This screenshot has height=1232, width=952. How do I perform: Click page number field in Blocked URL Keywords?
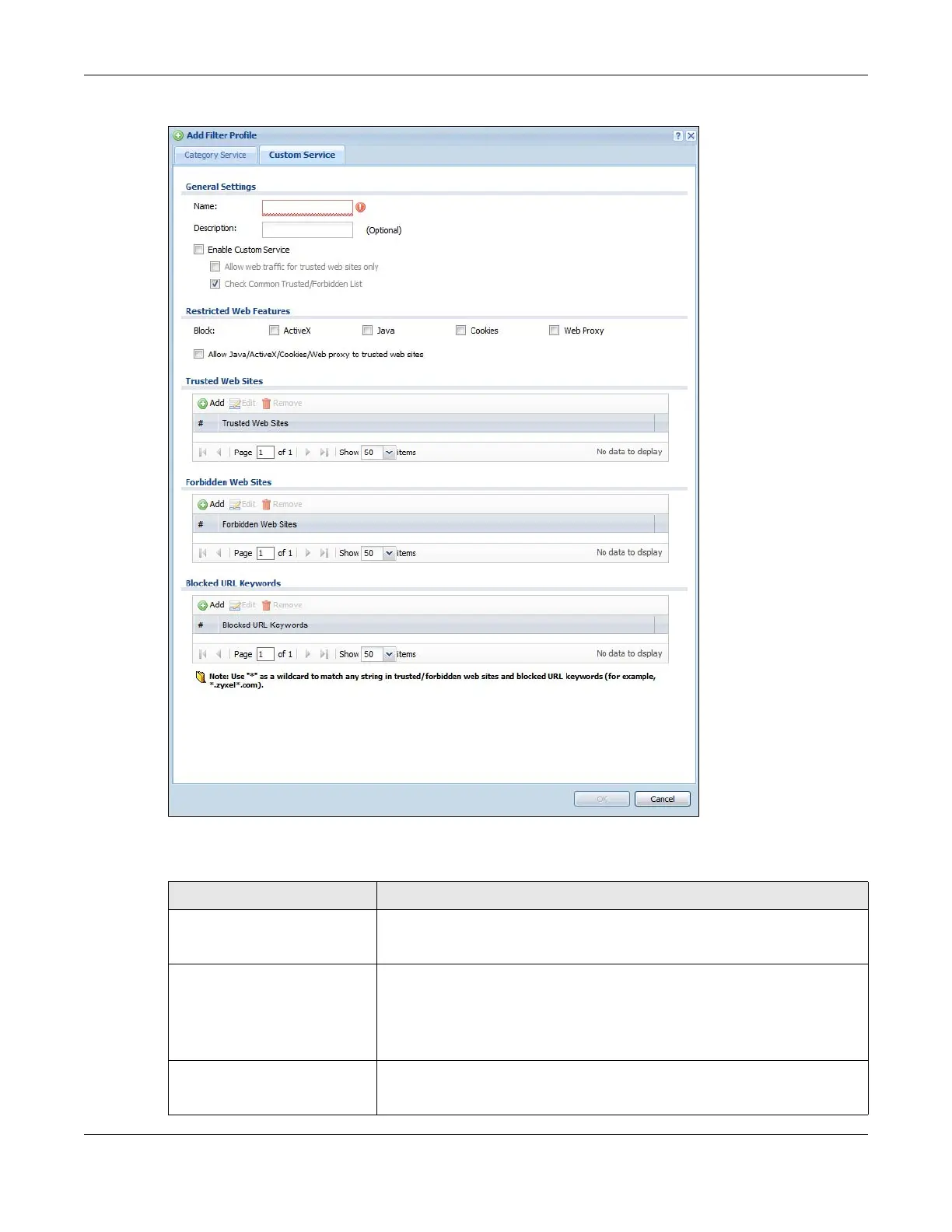click(265, 654)
